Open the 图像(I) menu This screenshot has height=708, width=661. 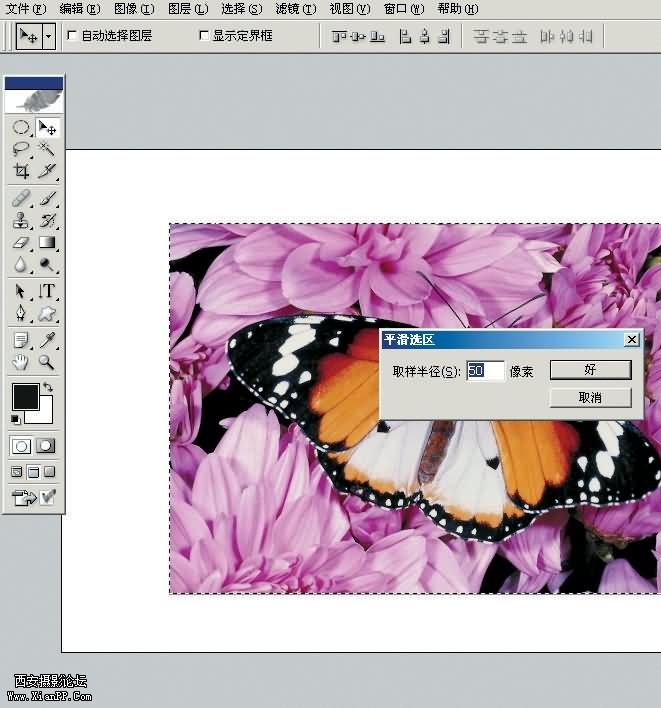click(134, 9)
